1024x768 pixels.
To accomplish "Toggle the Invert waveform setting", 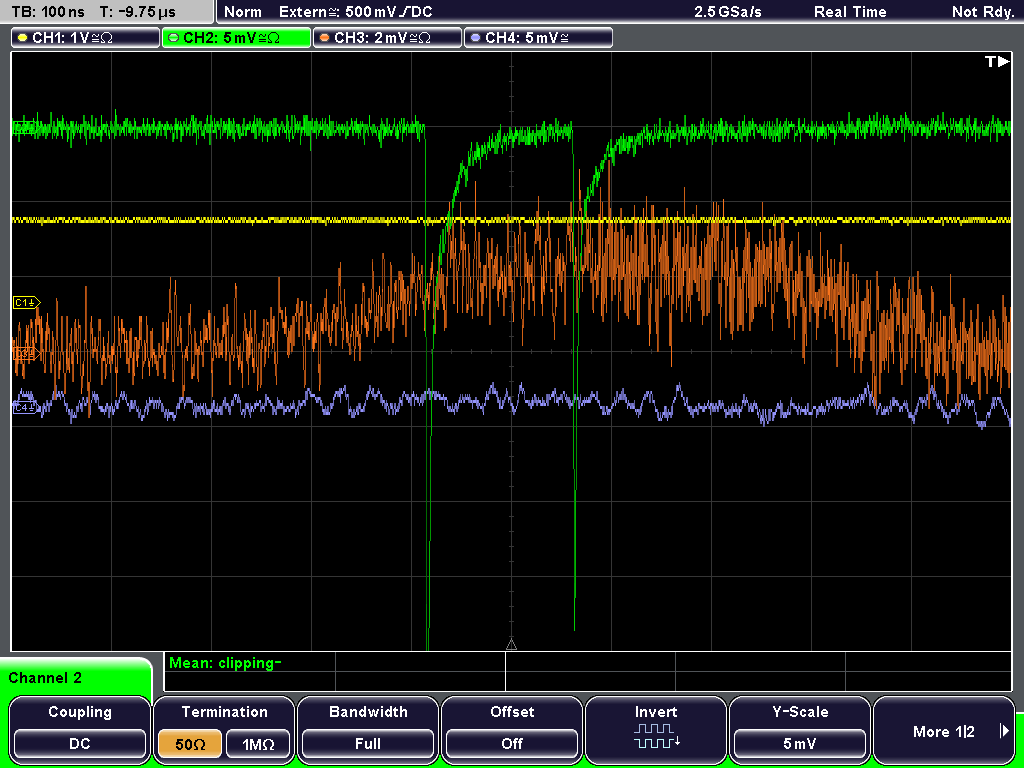I will tap(656, 731).
